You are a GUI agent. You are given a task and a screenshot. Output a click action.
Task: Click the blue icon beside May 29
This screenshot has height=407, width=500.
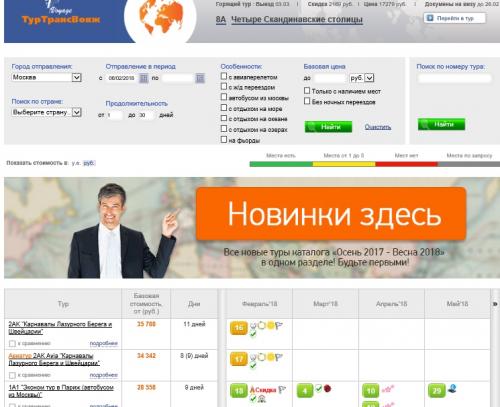[452, 388]
